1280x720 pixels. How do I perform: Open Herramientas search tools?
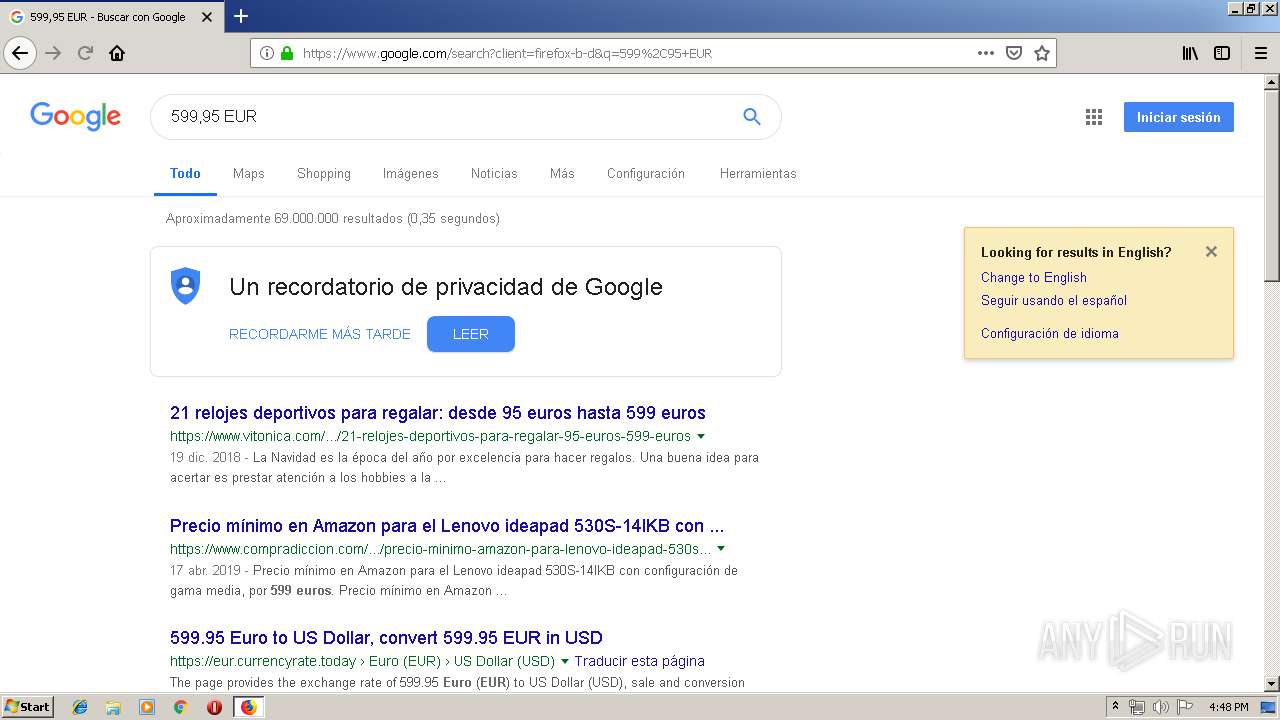758,173
